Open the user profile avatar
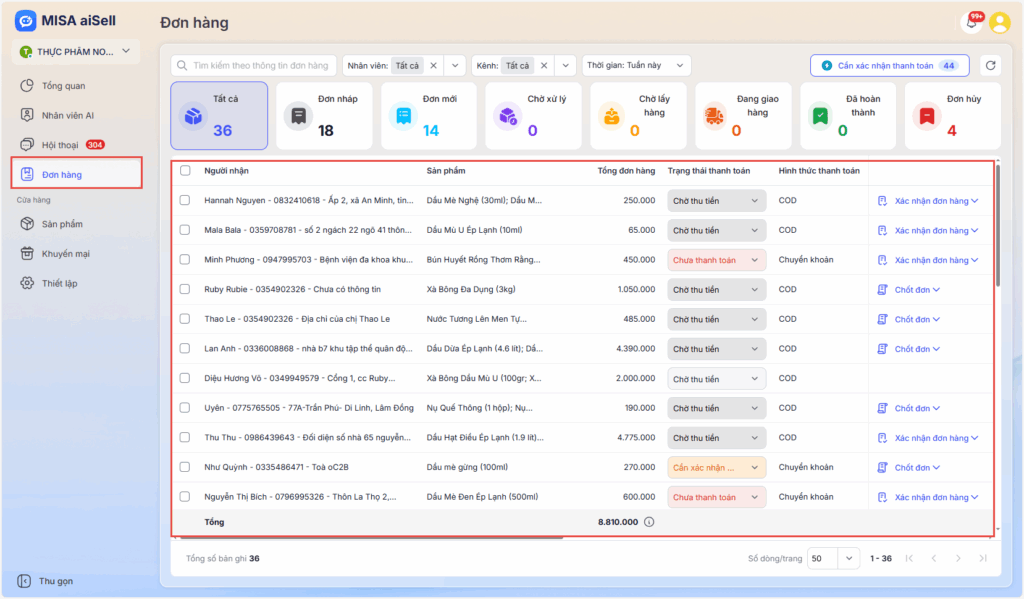 [x=999, y=22]
